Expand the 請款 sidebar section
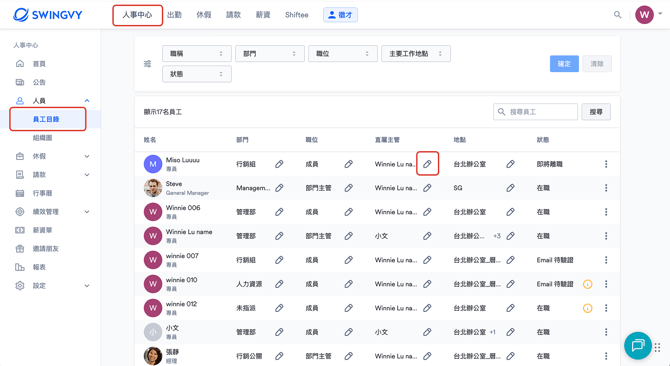 pos(87,175)
